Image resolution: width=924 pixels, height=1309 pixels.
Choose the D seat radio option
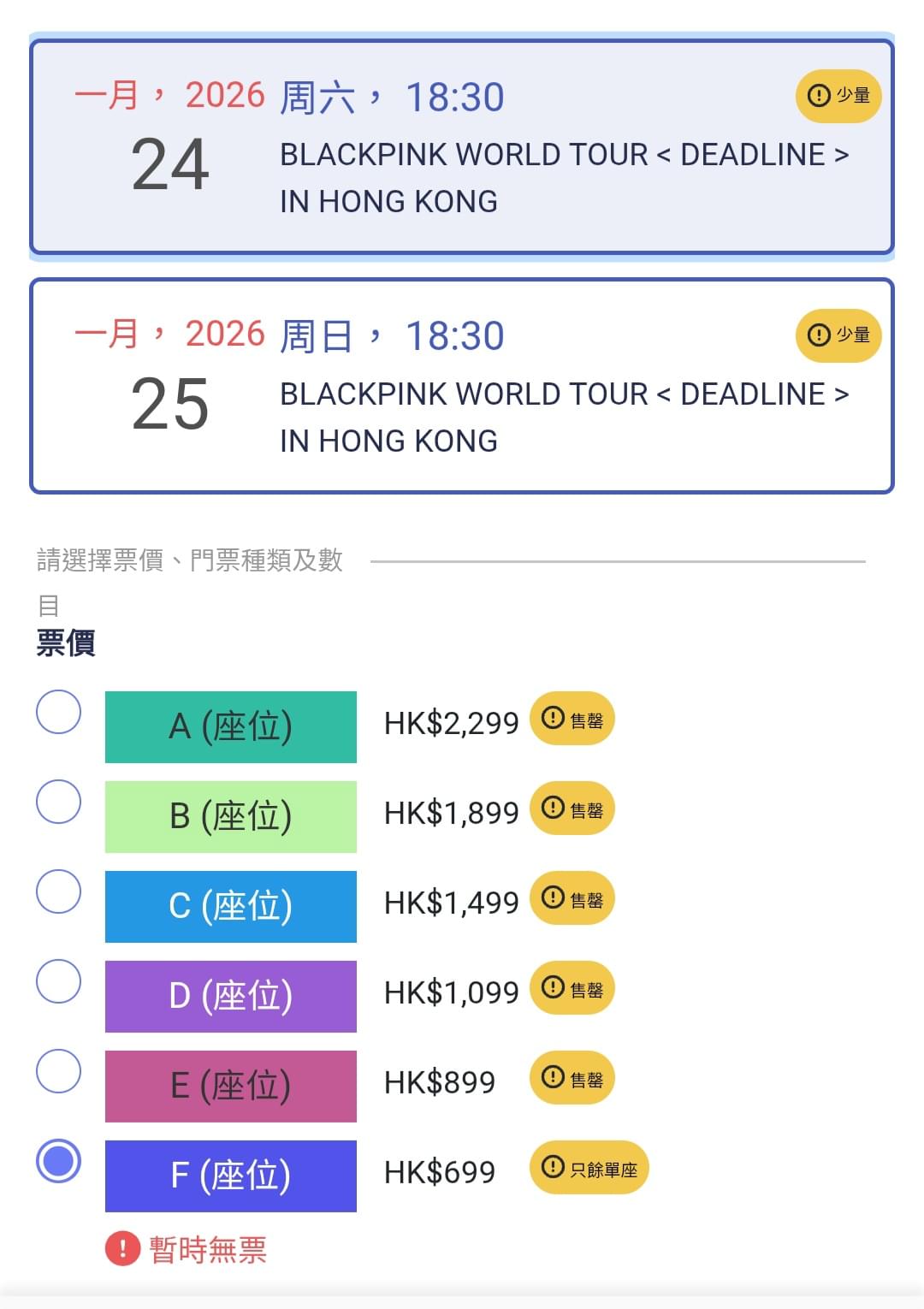59,981
